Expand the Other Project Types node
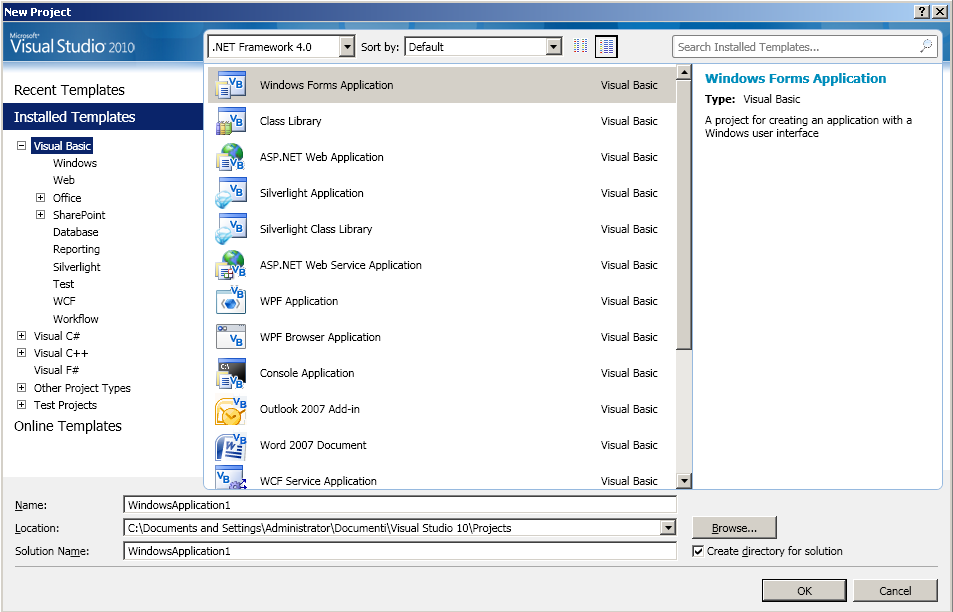The image size is (953, 612). [x=21, y=388]
